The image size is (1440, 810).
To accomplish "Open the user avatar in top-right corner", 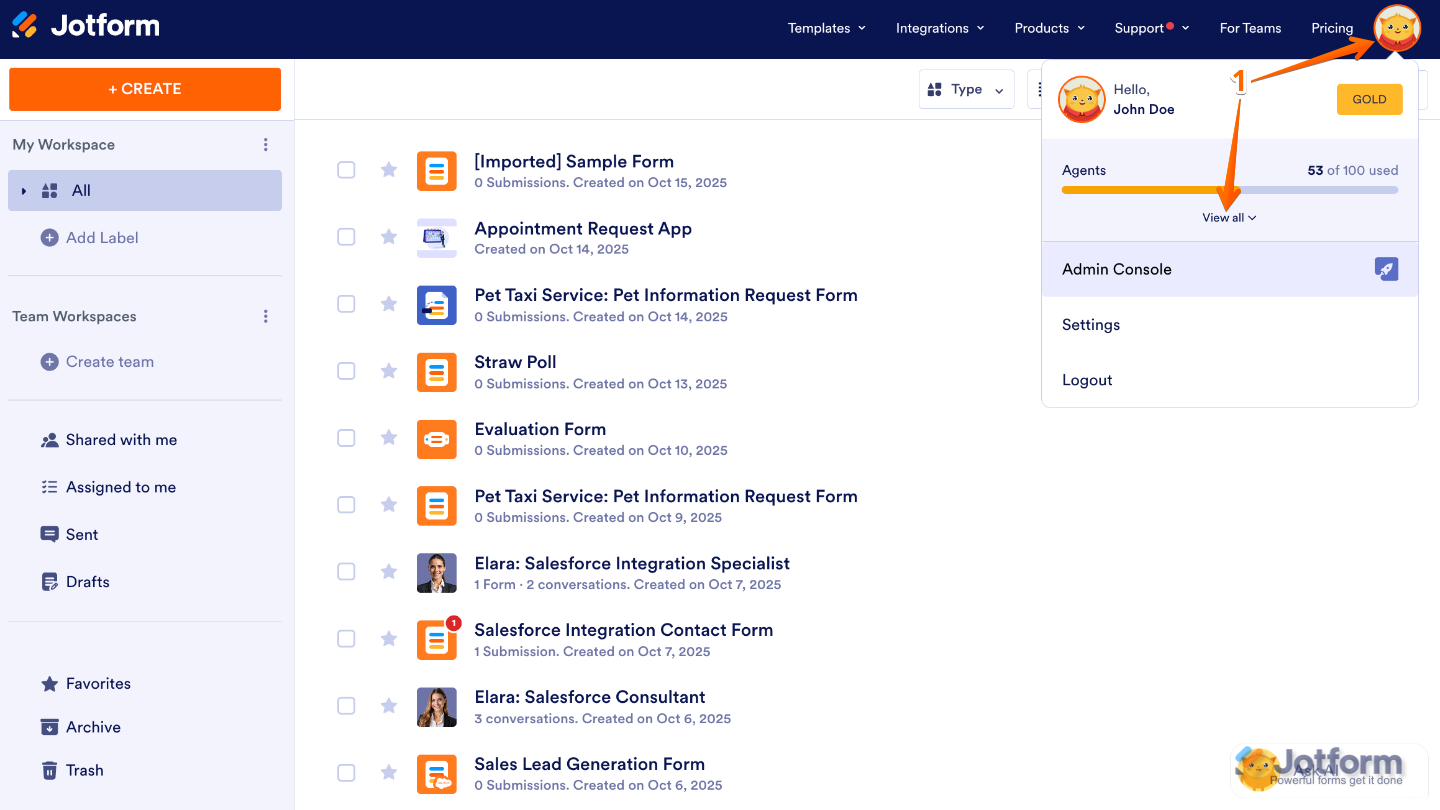I will click(1396, 28).
